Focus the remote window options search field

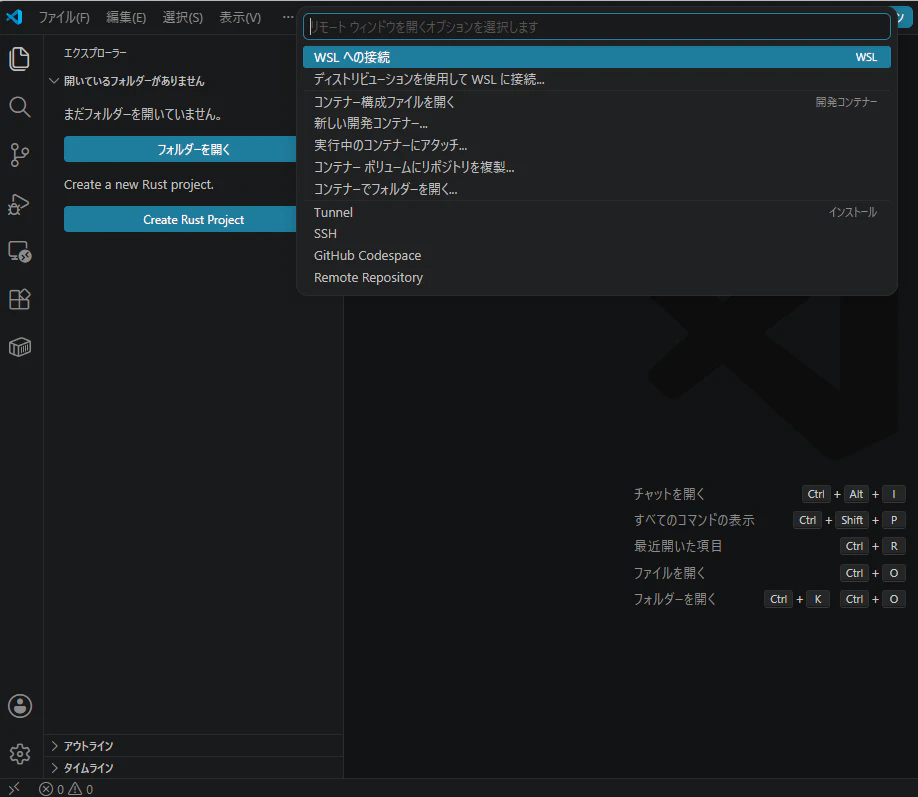(x=597, y=27)
